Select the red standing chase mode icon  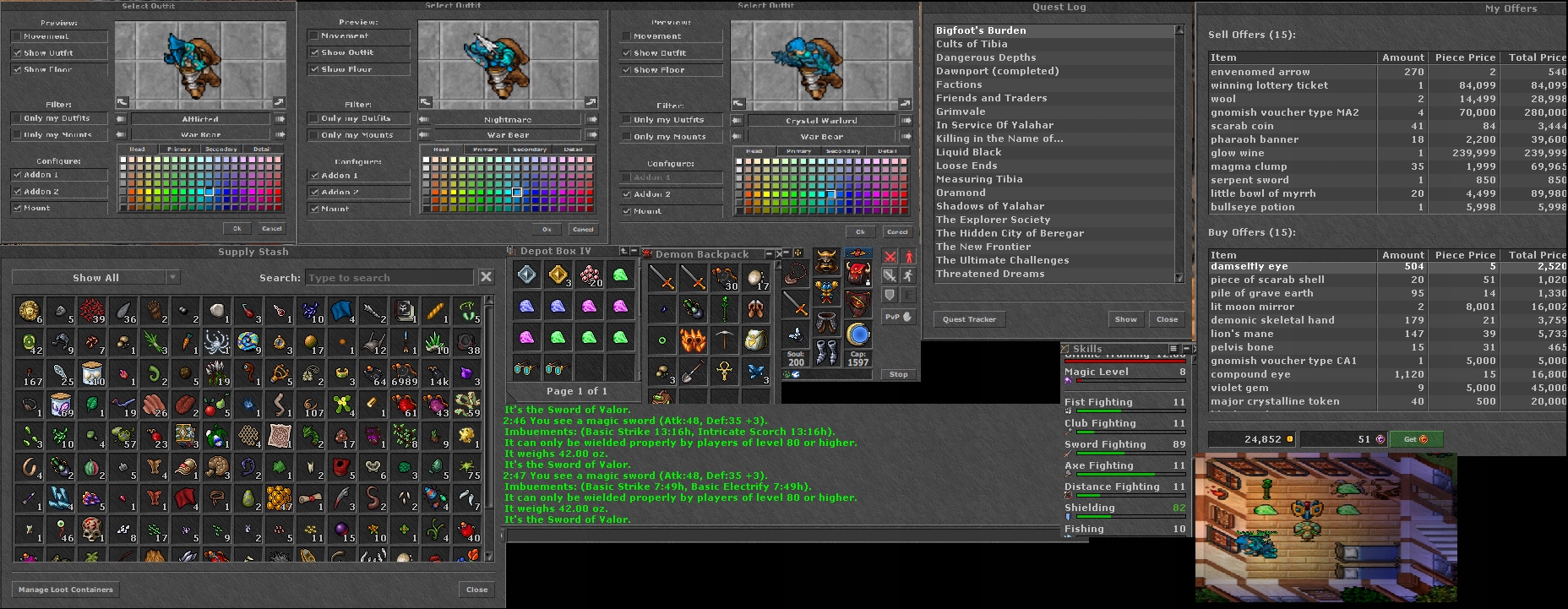(908, 257)
